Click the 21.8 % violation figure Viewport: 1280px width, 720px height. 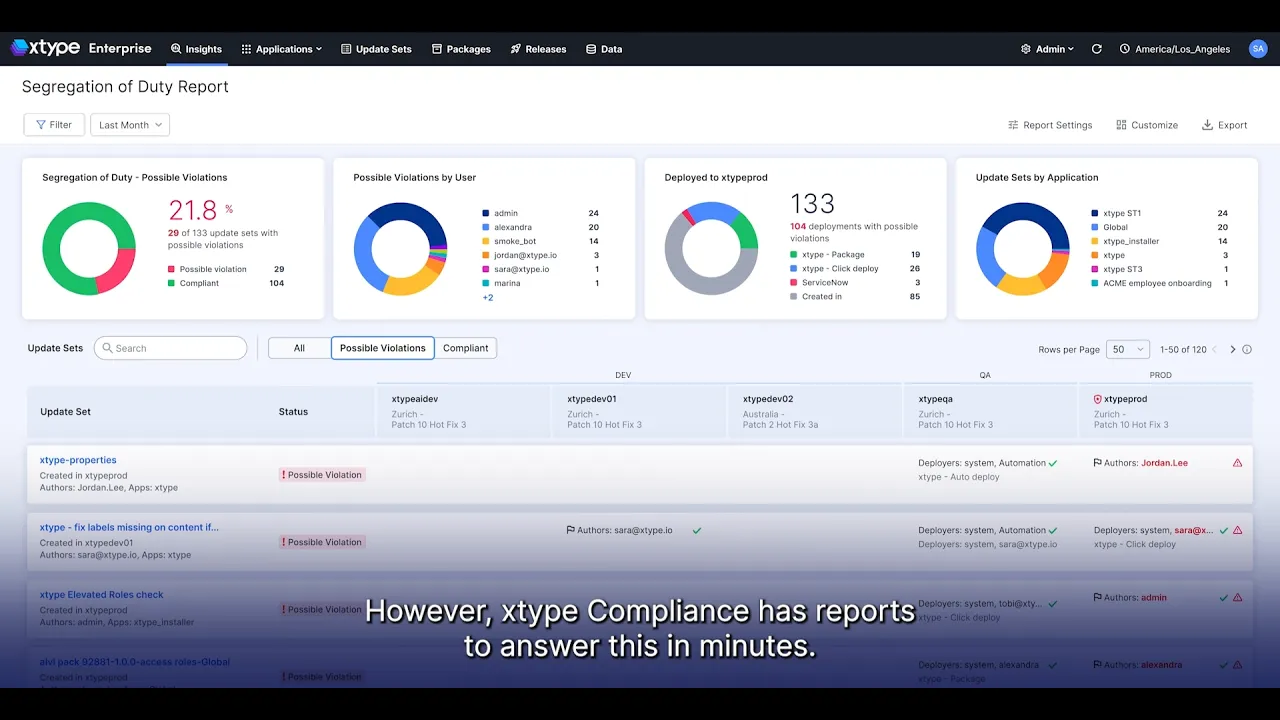[200, 210]
